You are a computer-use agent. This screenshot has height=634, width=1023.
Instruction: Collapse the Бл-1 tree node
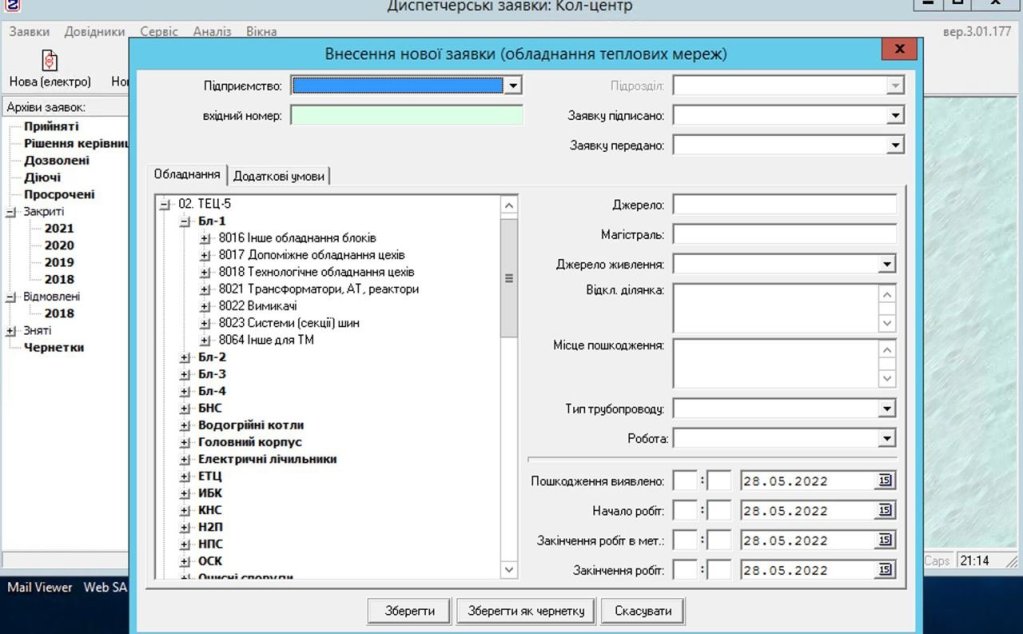[x=185, y=221]
